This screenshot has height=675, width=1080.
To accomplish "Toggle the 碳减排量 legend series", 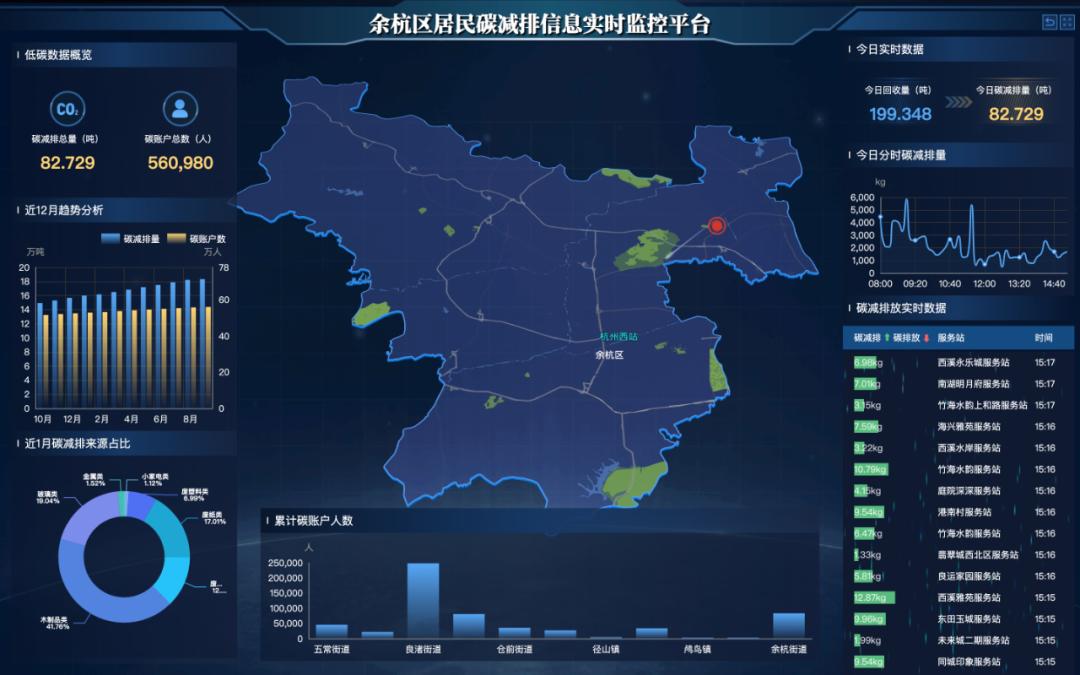I will (x=130, y=239).
